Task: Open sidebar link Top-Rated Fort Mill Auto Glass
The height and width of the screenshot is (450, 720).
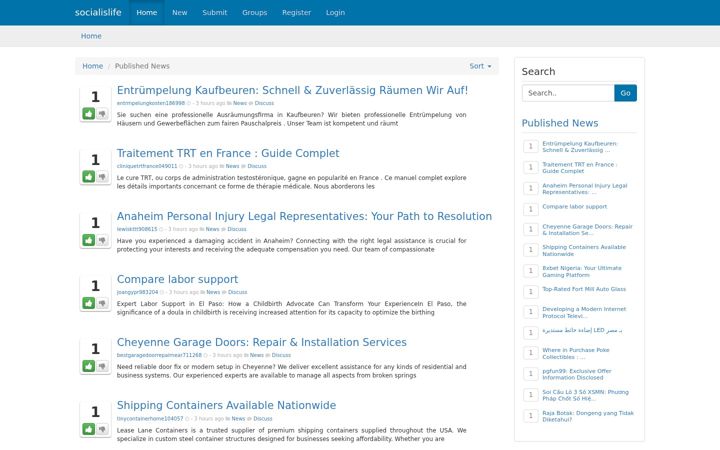Action: click(x=584, y=289)
